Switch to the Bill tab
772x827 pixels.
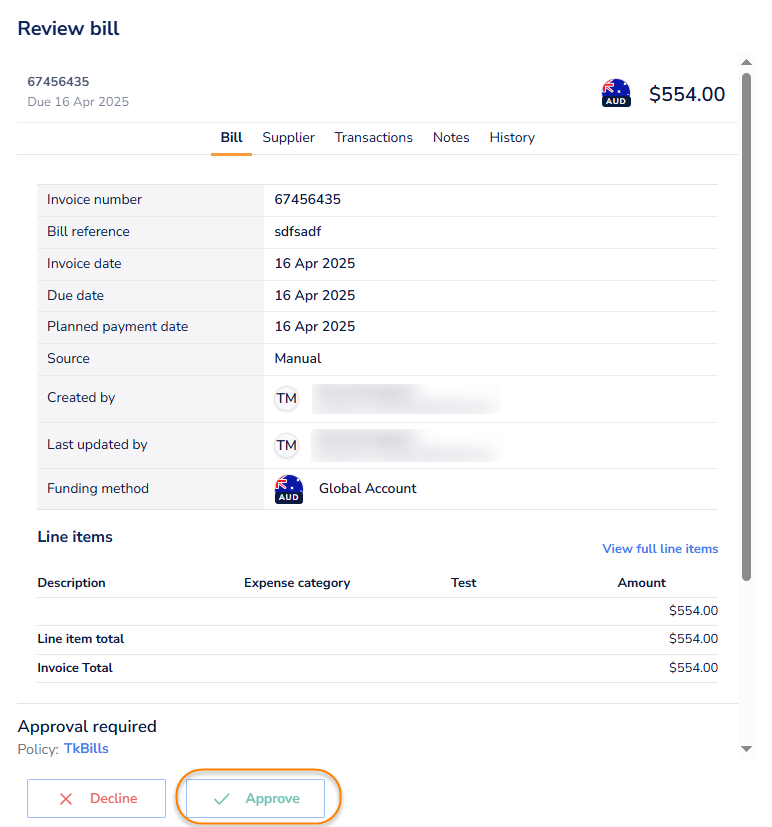pos(231,138)
